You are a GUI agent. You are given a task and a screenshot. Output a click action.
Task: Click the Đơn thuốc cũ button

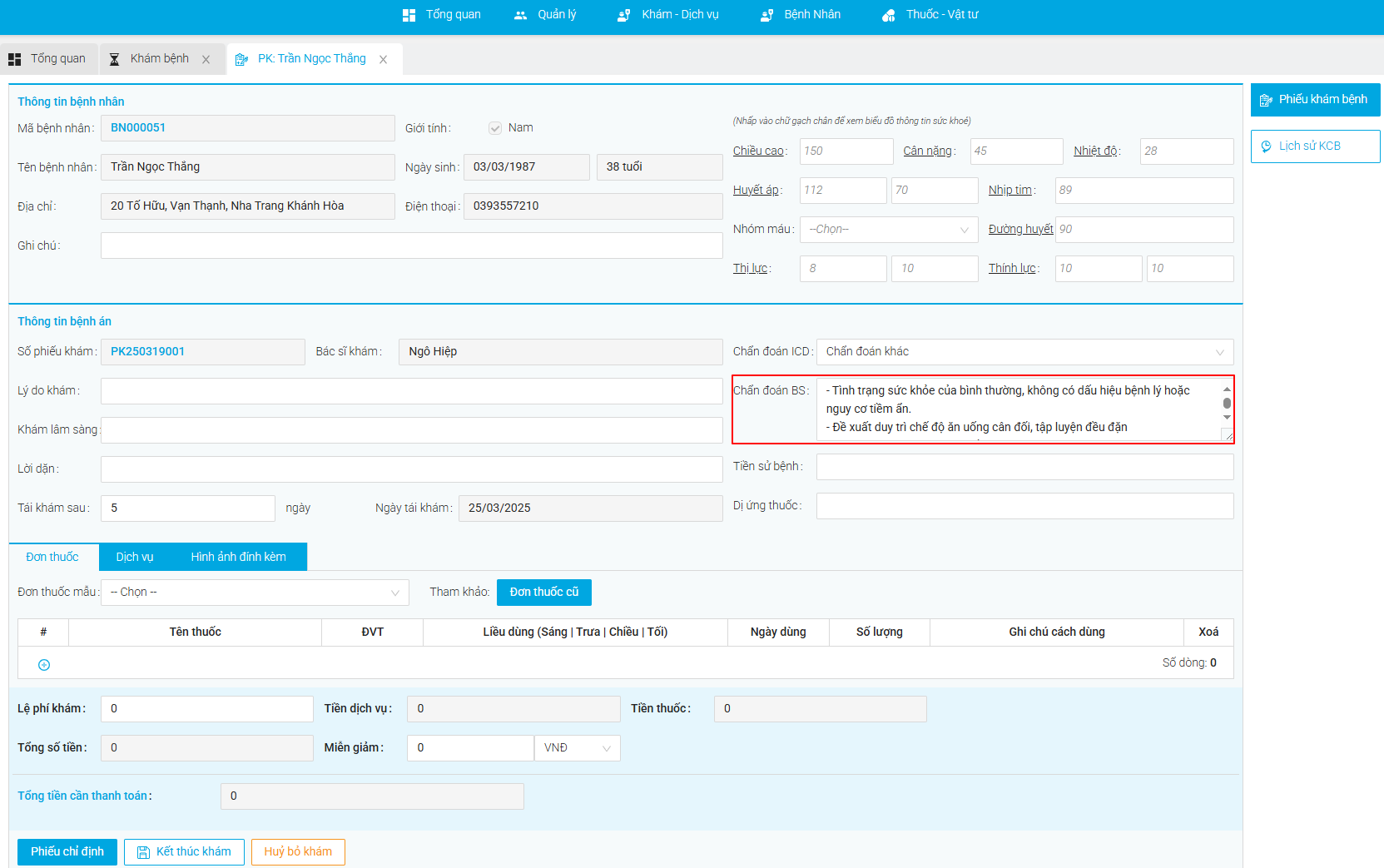pos(544,593)
